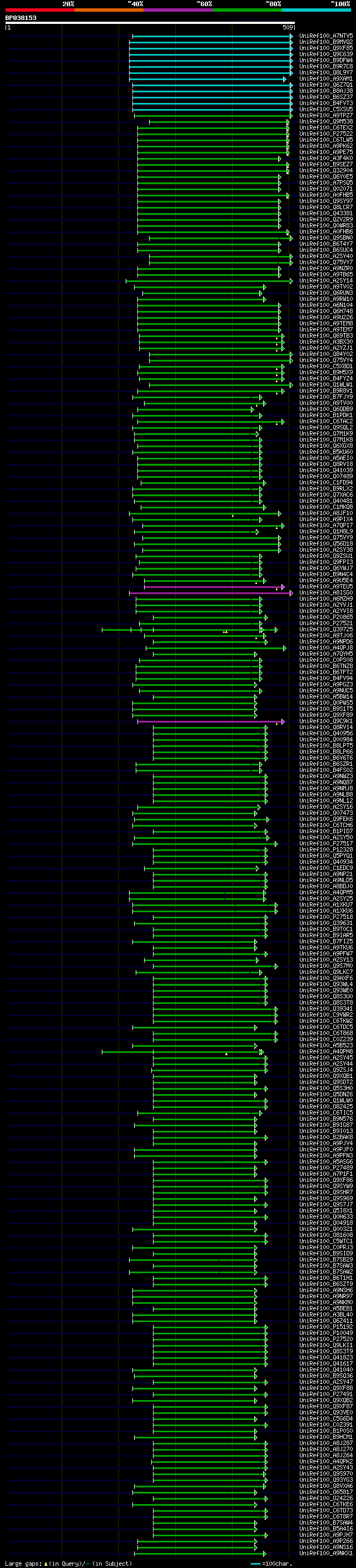Select label UniRef100_A4QPJ8

point(325,647)
